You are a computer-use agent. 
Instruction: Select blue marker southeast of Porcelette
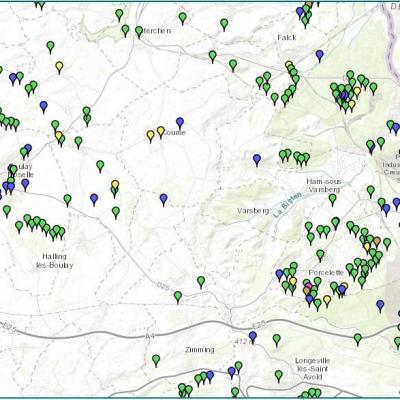(380, 305)
